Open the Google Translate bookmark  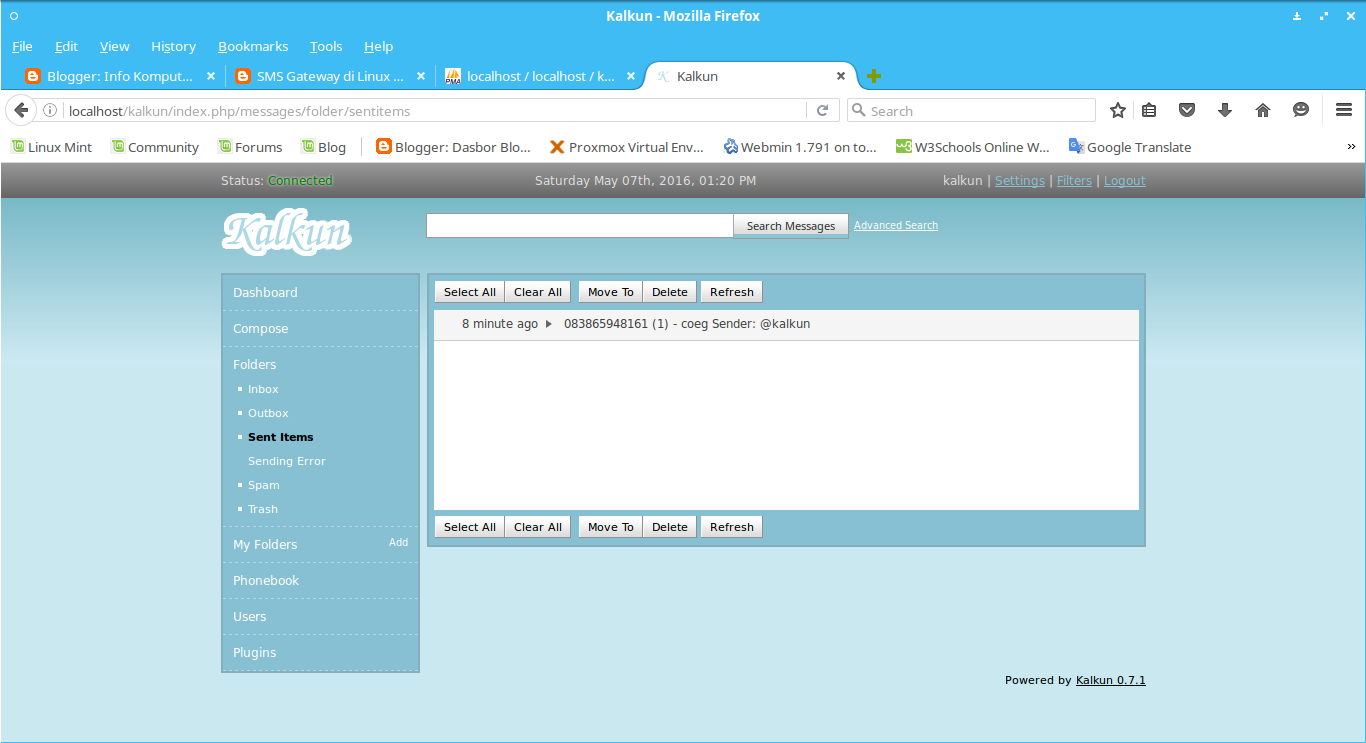click(1130, 147)
